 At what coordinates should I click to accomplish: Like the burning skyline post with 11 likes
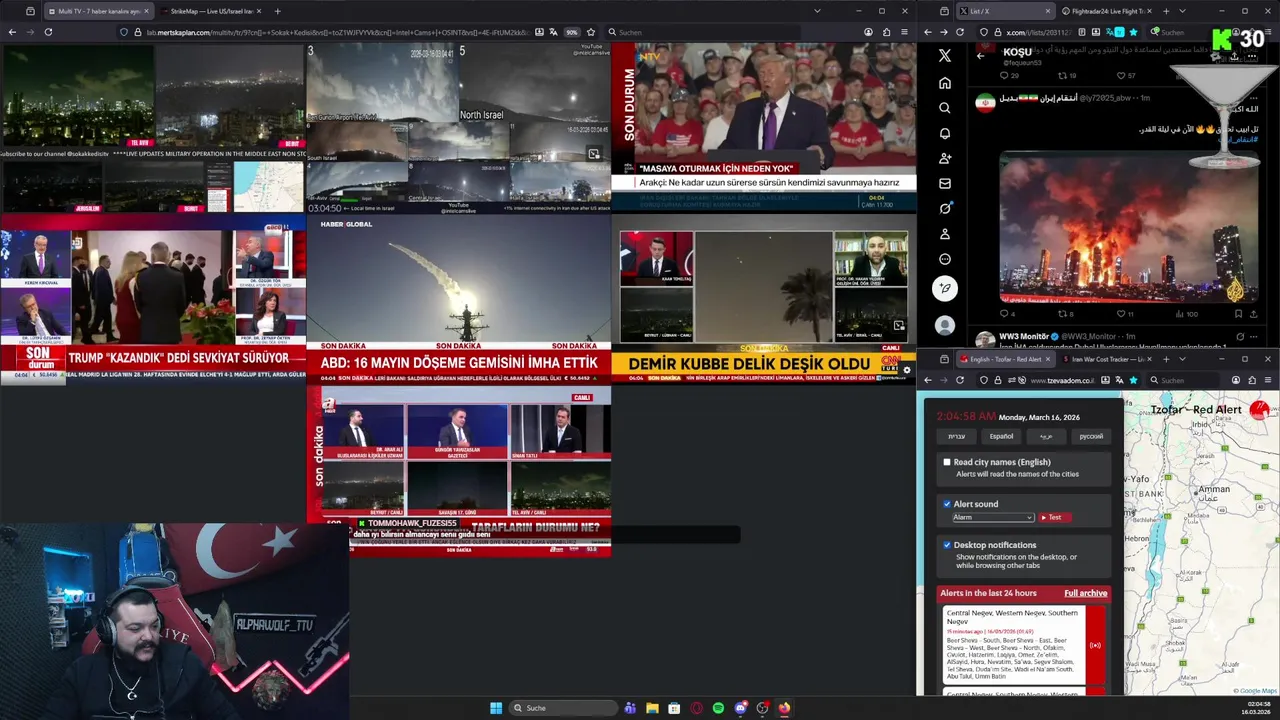click(1122, 314)
